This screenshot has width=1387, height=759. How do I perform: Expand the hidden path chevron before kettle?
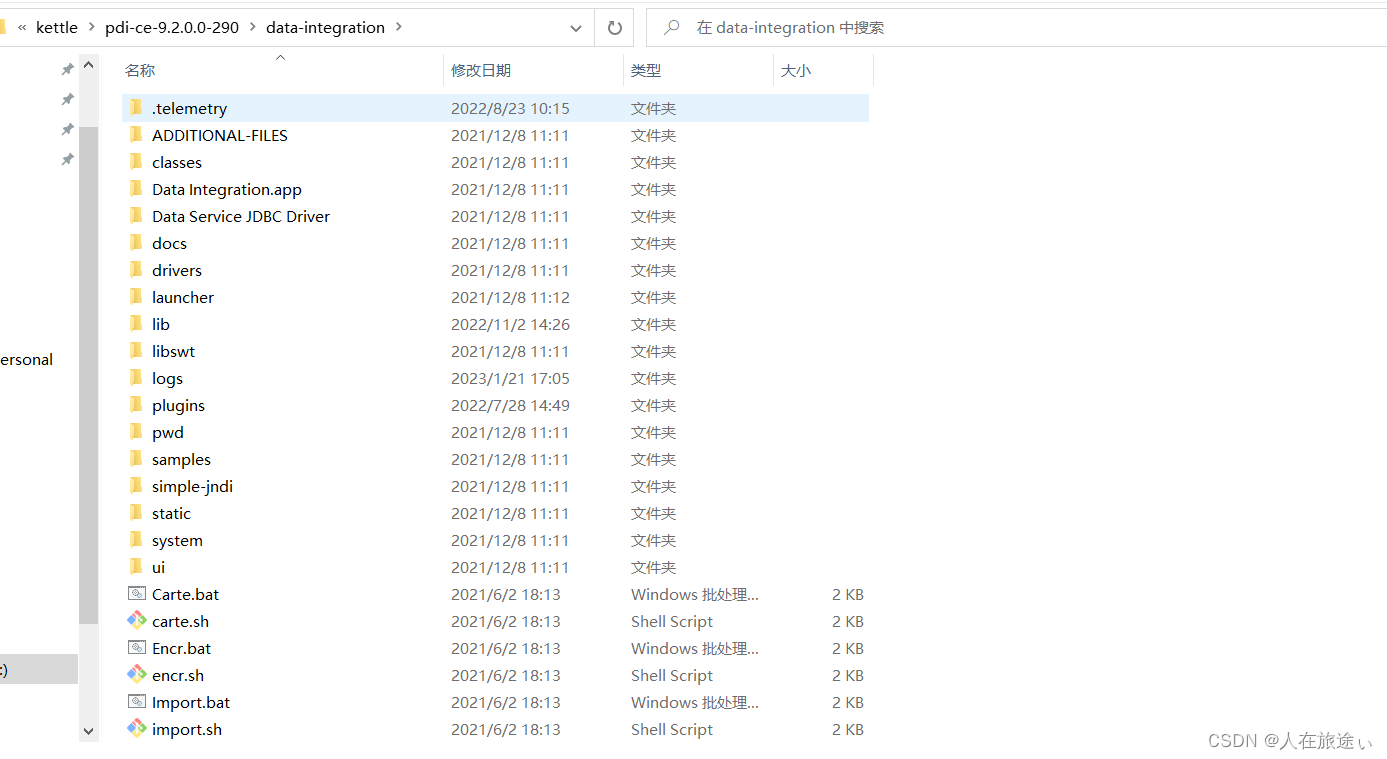pyautogui.click(x=22, y=28)
